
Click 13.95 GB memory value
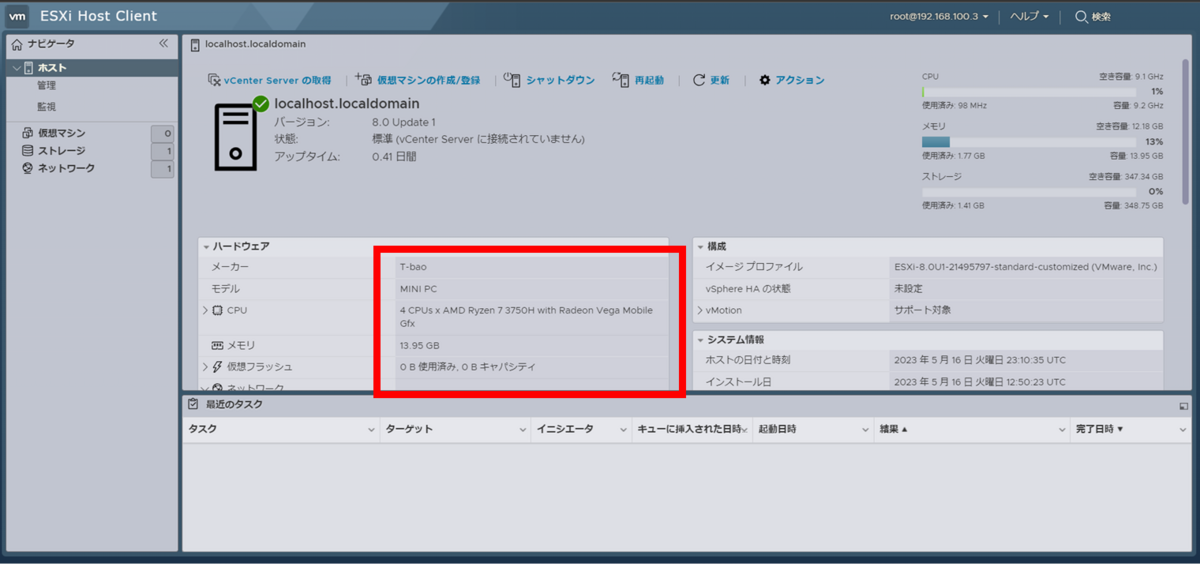(x=418, y=345)
